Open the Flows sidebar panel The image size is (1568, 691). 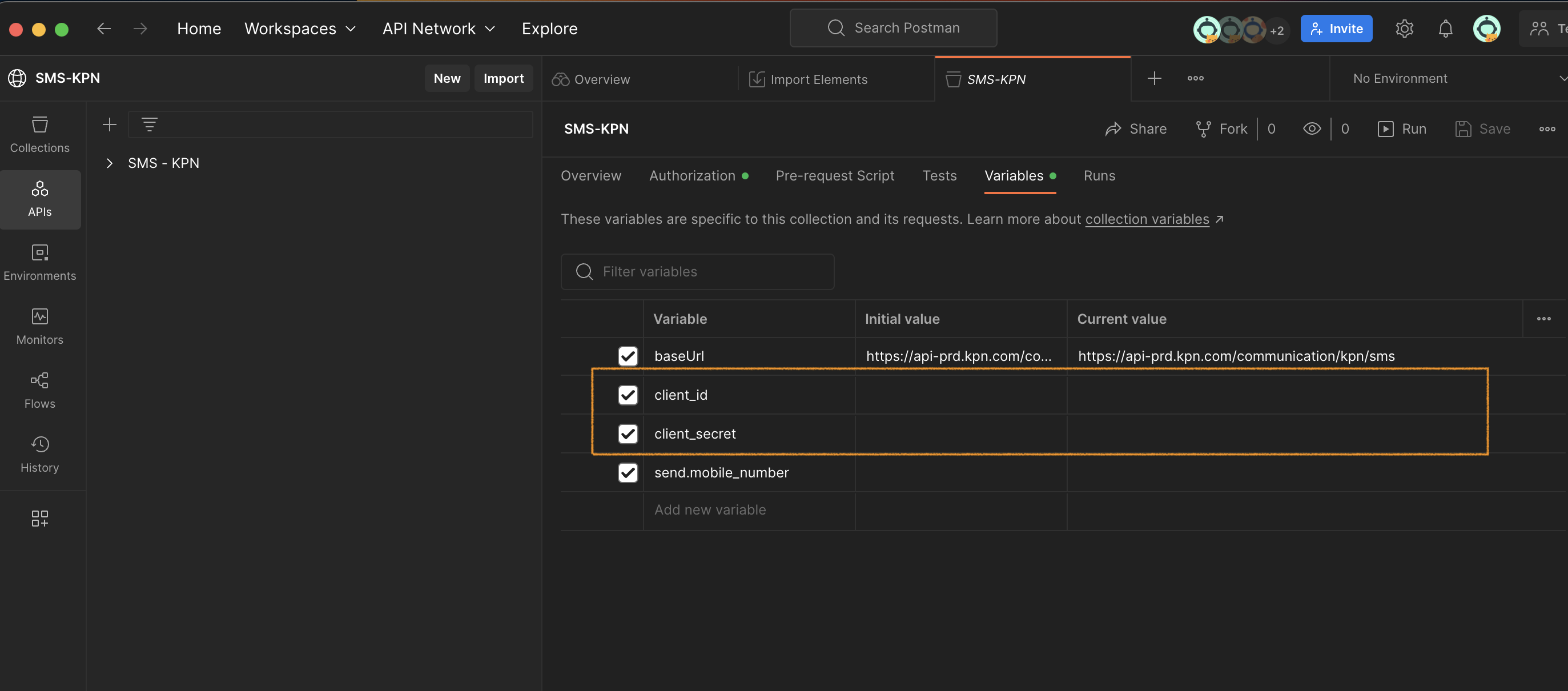click(39, 391)
